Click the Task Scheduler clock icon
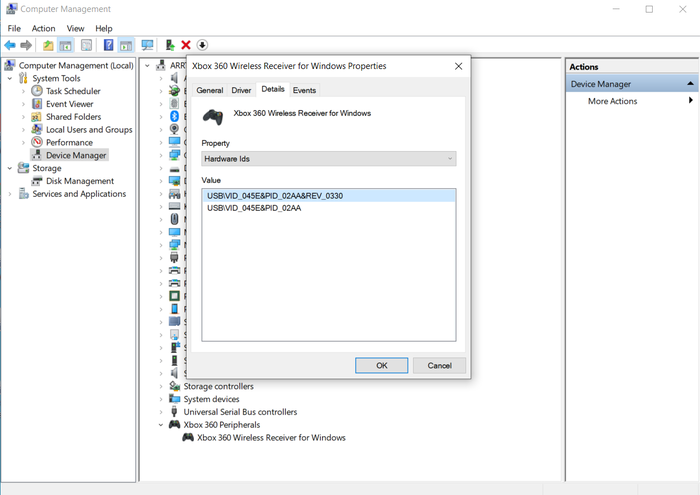This screenshot has height=495, width=700. pos(37,91)
